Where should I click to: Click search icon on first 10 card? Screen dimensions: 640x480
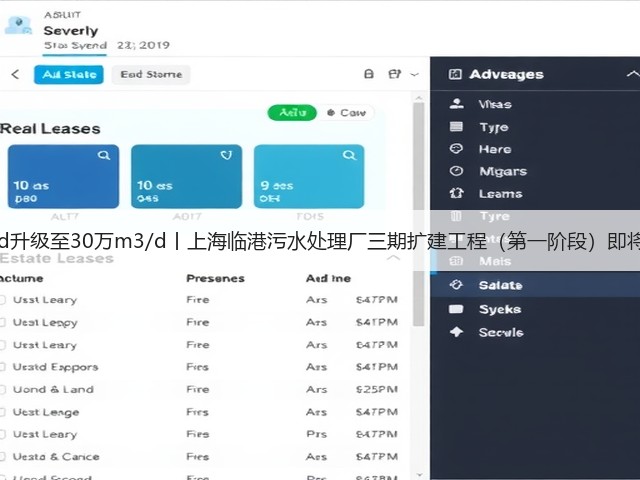click(104, 156)
